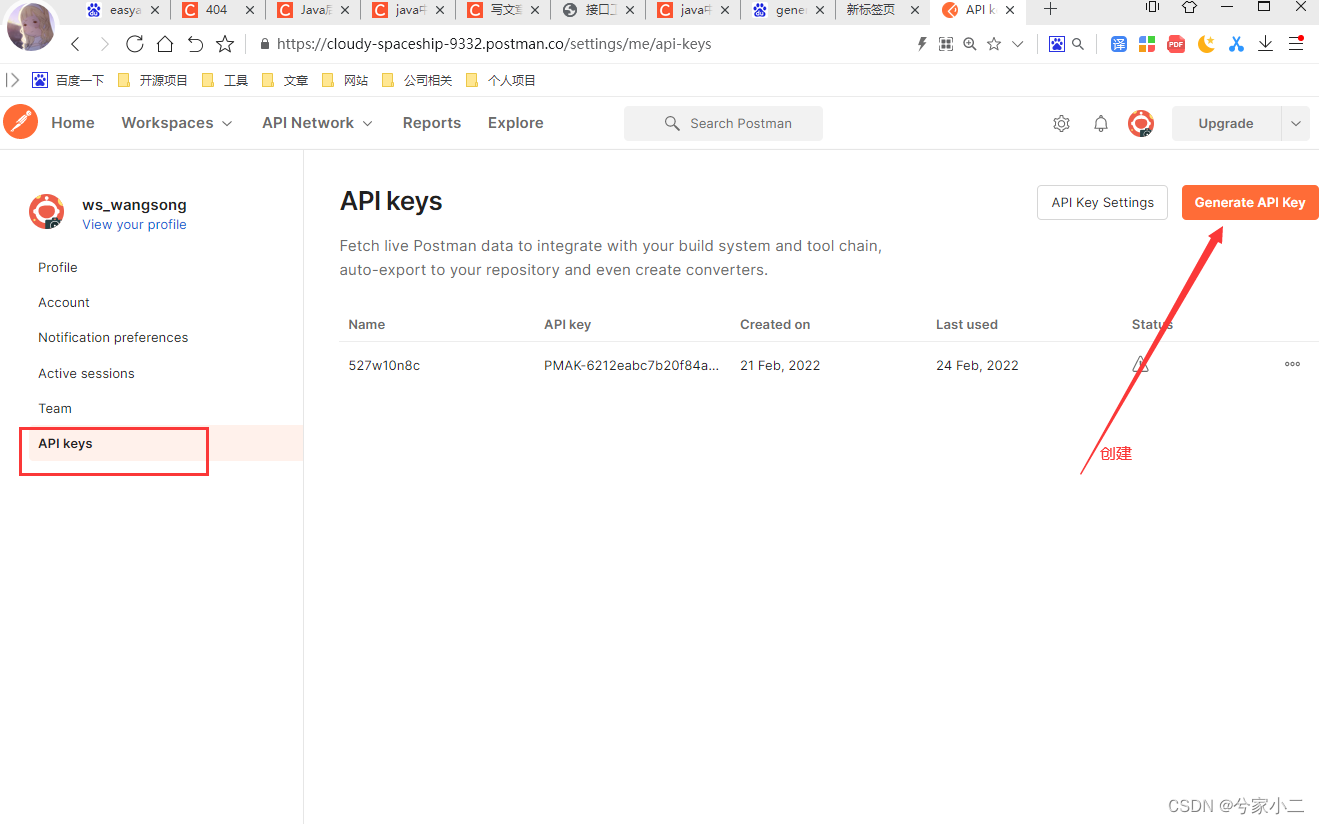Select Team in the settings sidebar
Viewport: 1319px width, 824px height.
[55, 408]
